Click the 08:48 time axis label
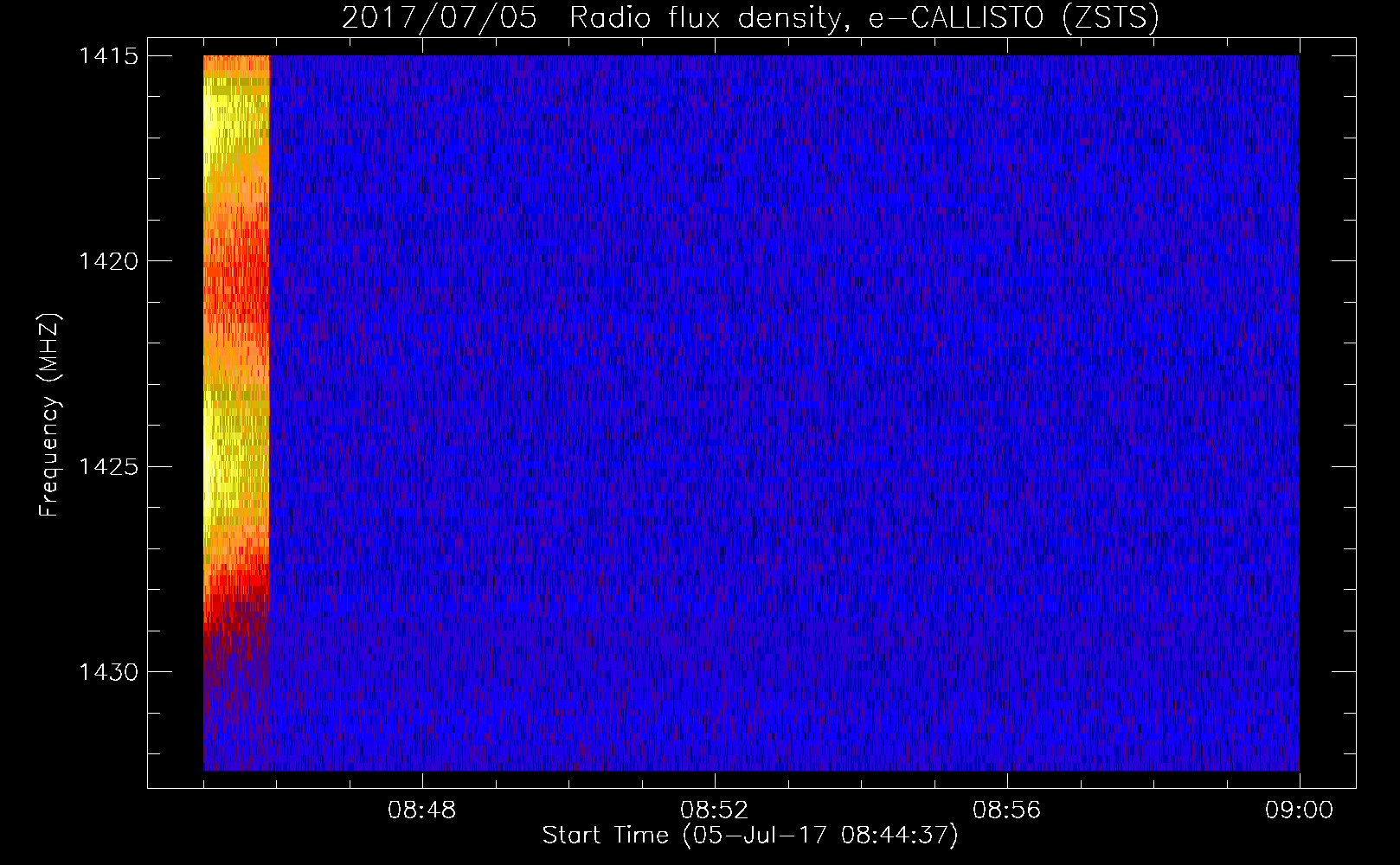 point(421,811)
